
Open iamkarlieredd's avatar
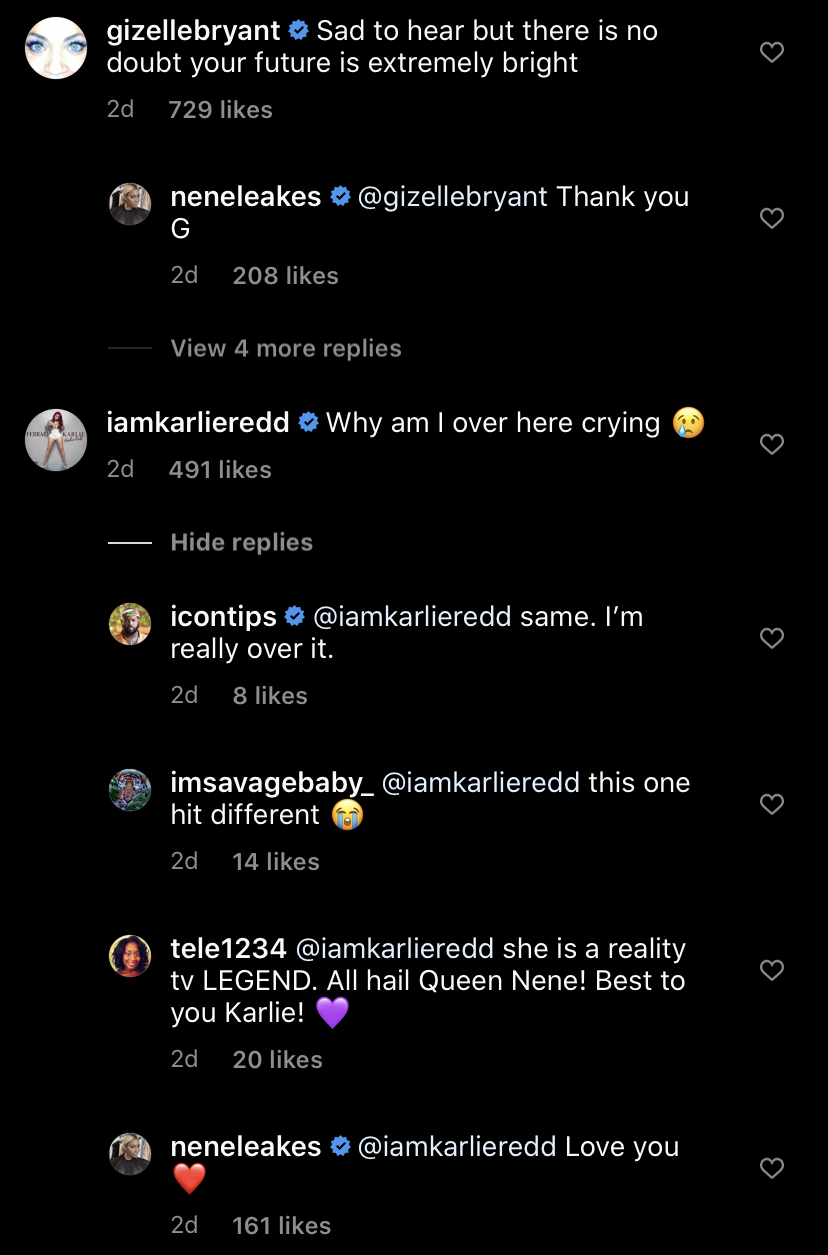click(x=56, y=439)
